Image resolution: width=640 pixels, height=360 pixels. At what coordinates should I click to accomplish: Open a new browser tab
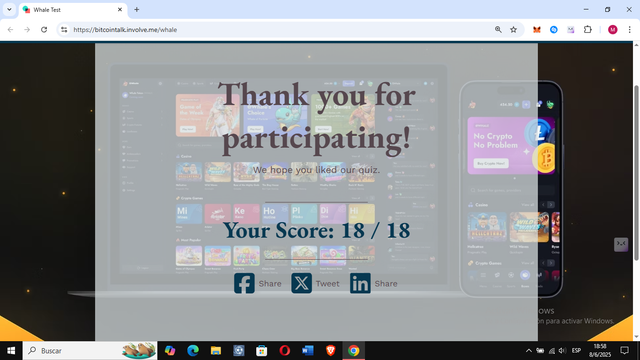point(137,9)
